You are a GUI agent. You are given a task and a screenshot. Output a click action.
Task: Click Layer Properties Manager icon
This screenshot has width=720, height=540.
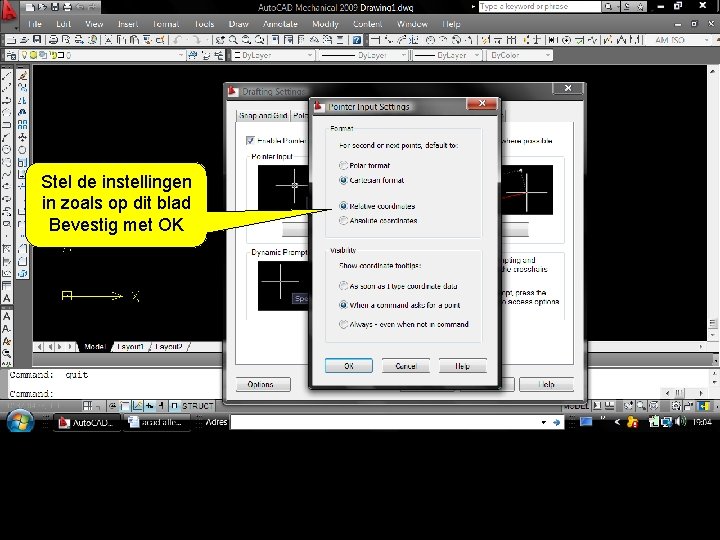(11, 56)
